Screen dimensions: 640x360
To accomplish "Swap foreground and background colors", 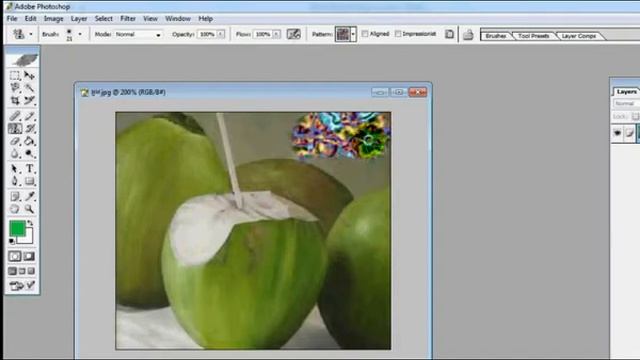I will coord(30,223).
